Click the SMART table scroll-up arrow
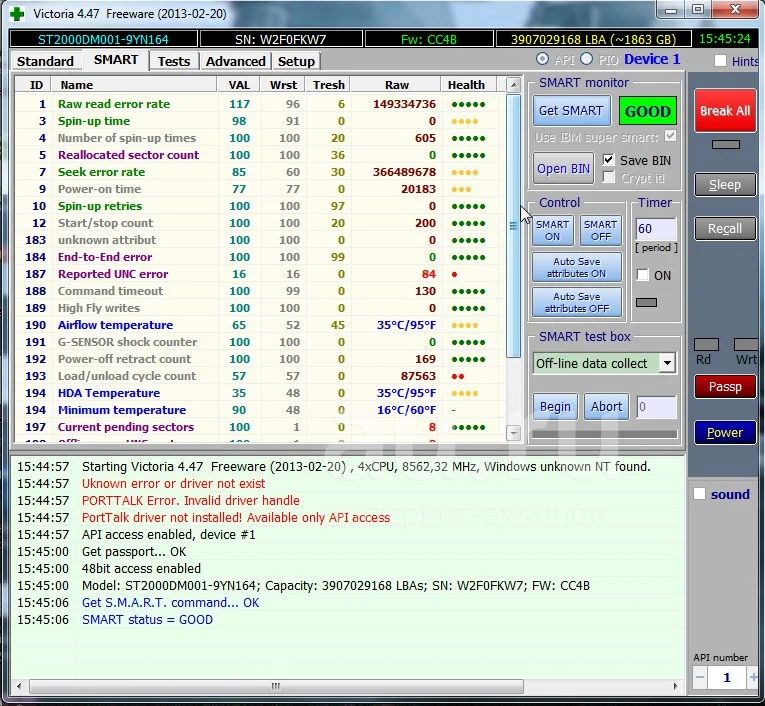This screenshot has width=765, height=706. (513, 85)
